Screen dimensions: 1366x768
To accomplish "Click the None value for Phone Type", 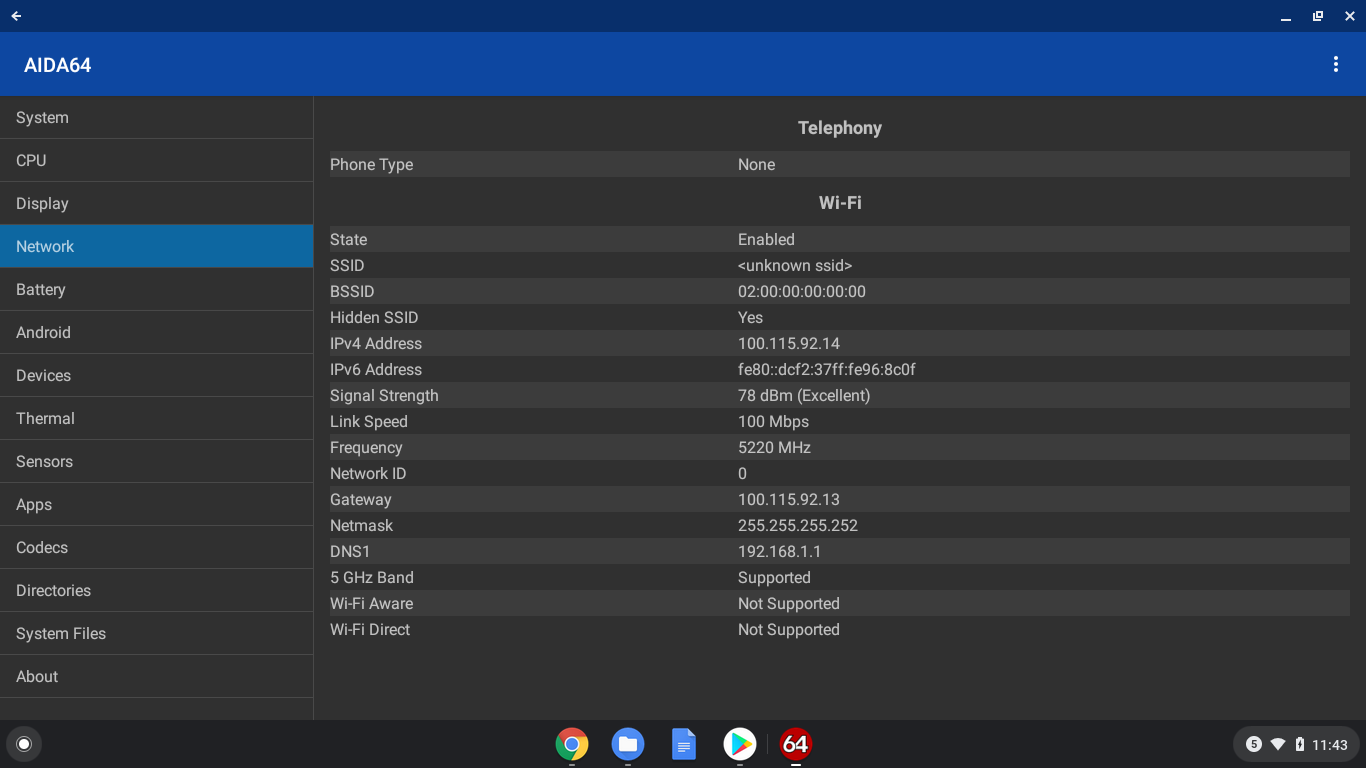I will (x=757, y=164).
